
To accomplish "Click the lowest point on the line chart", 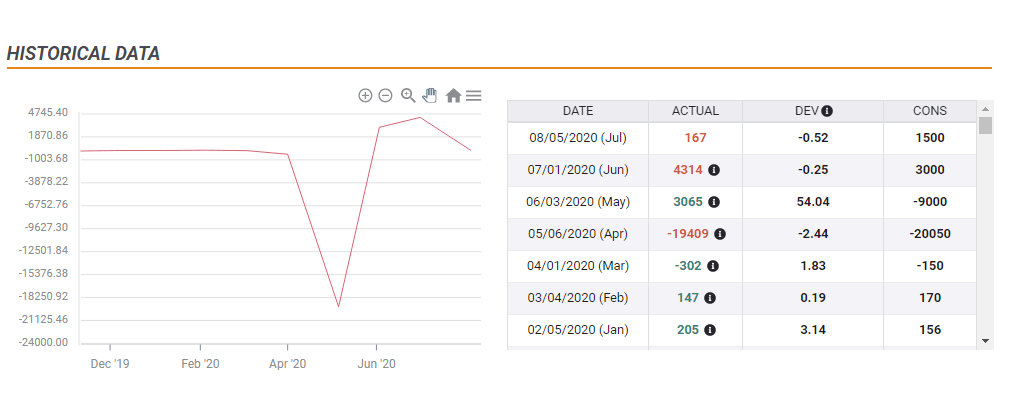I will point(339,306).
